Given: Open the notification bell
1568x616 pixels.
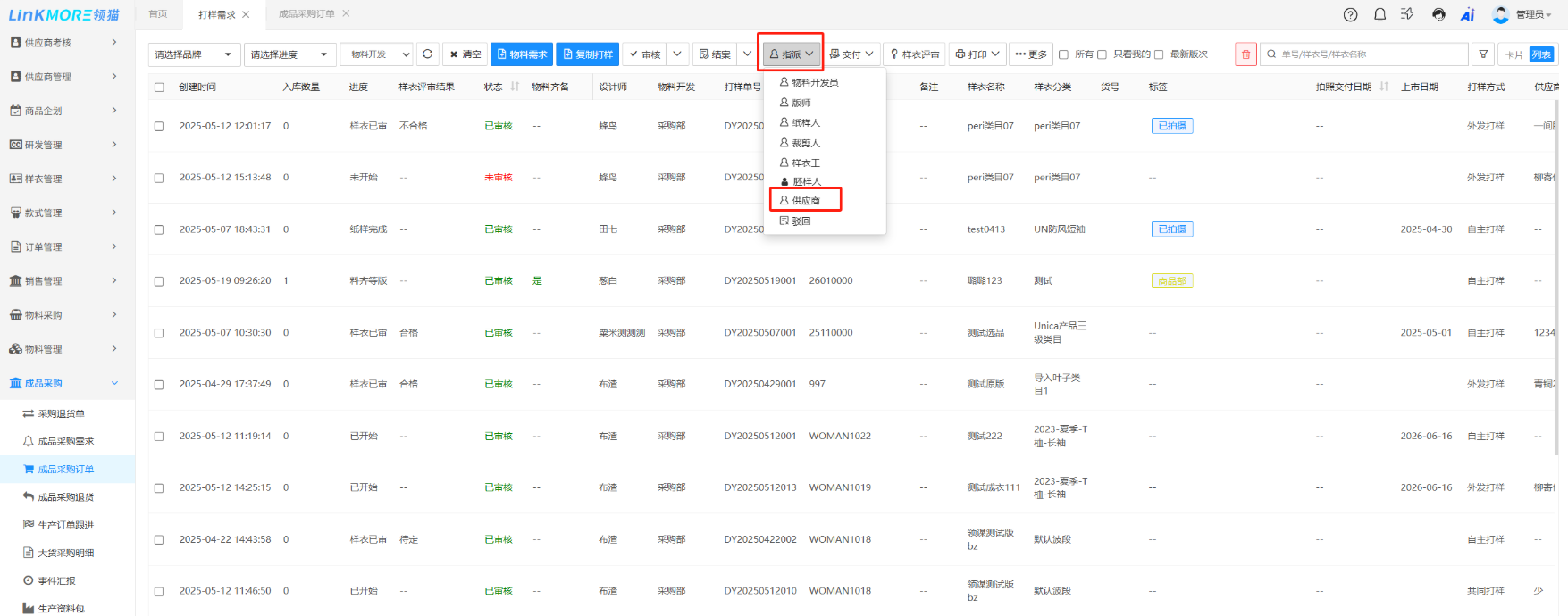Looking at the screenshot, I should pyautogui.click(x=1379, y=14).
